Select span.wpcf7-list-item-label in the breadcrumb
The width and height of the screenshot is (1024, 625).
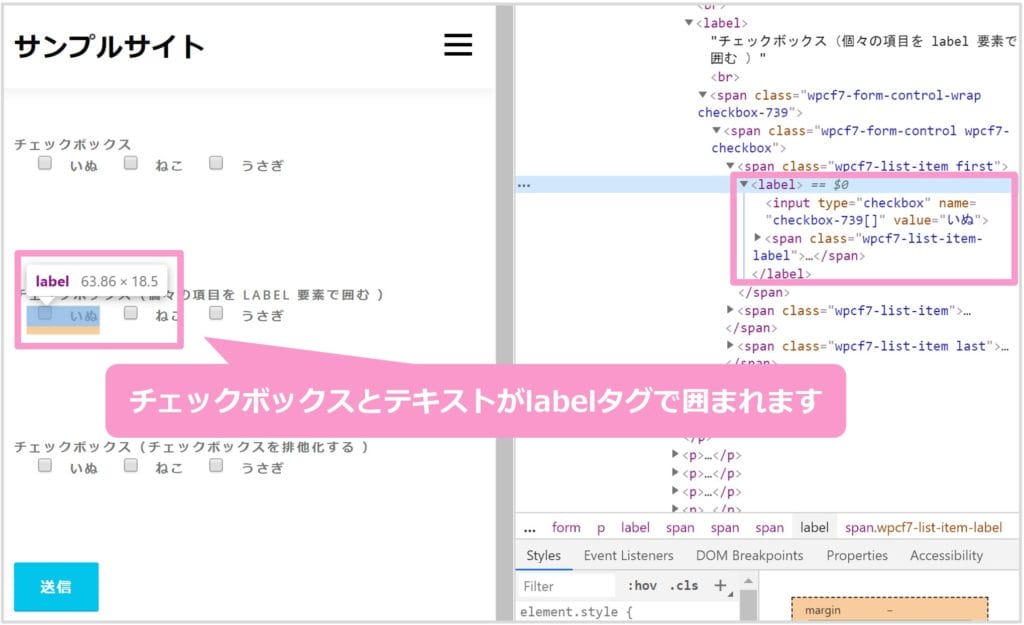coord(923,528)
